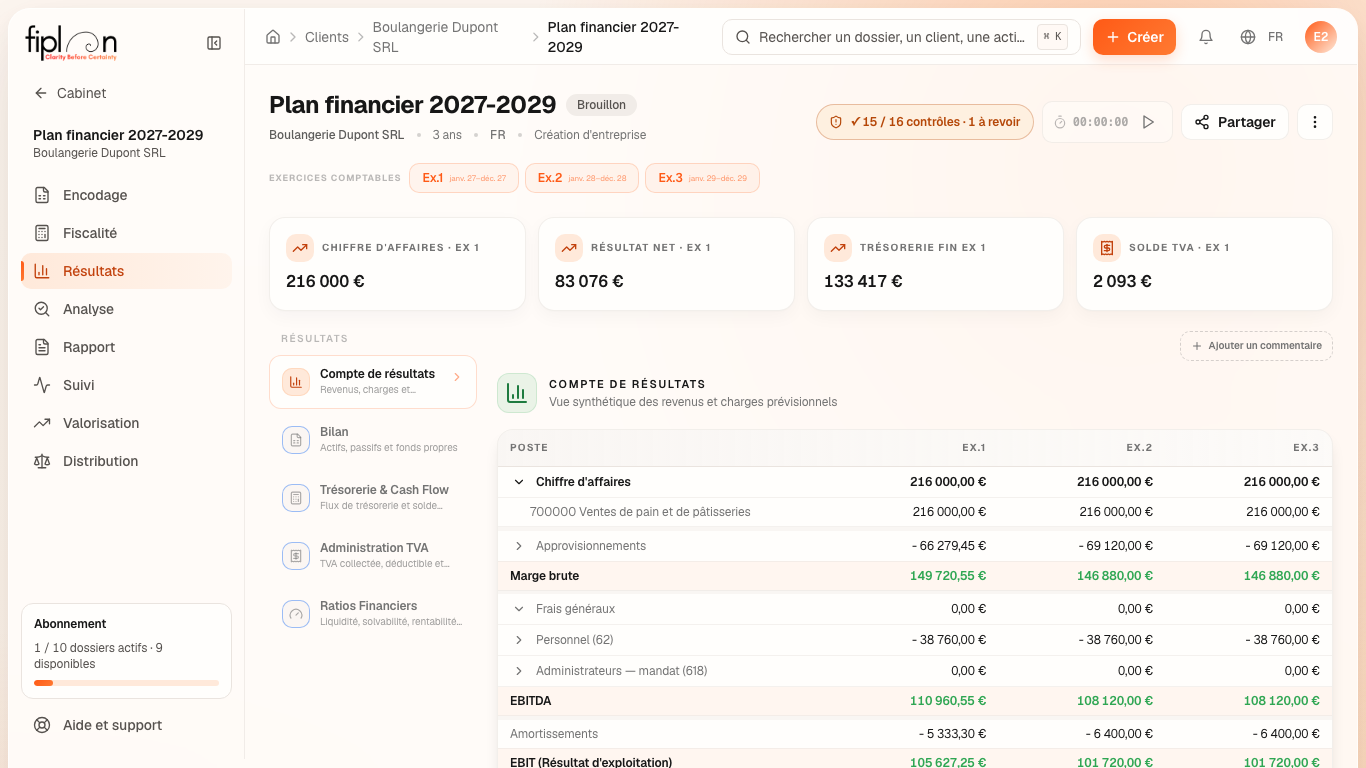1366x768 pixels.
Task: Go back to Cabinet
Action: click(70, 93)
